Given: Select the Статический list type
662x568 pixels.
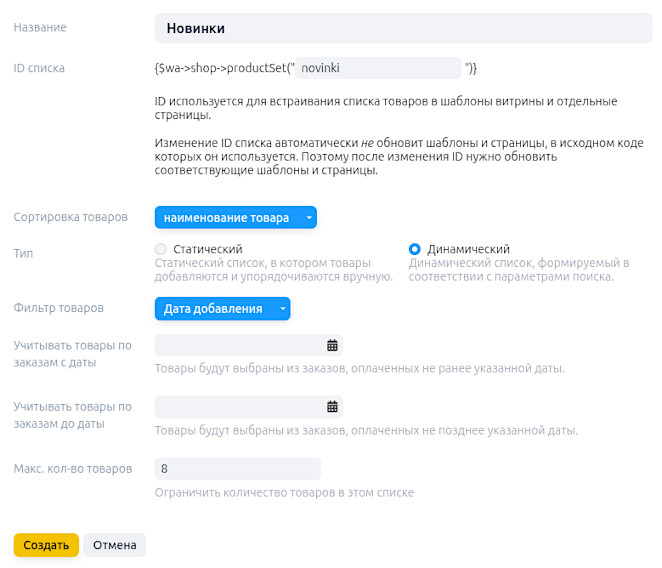Looking at the screenshot, I should click(161, 249).
